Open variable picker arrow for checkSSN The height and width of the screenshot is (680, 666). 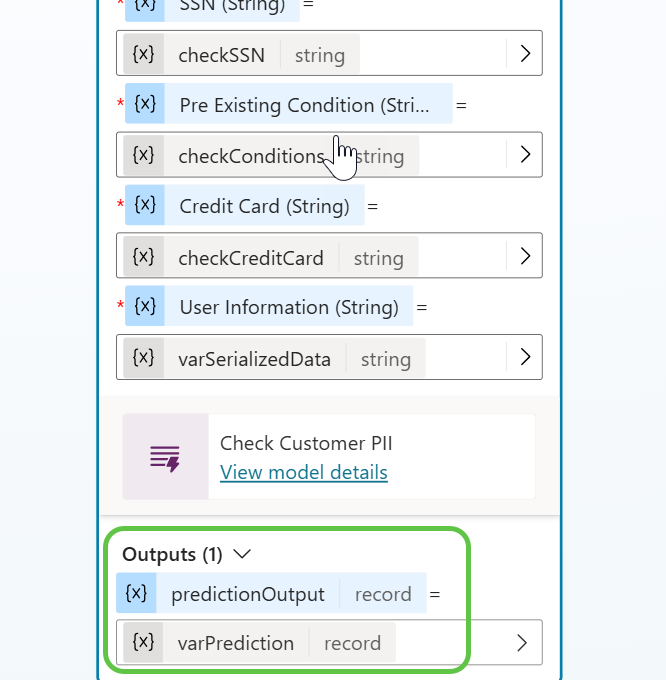point(525,54)
